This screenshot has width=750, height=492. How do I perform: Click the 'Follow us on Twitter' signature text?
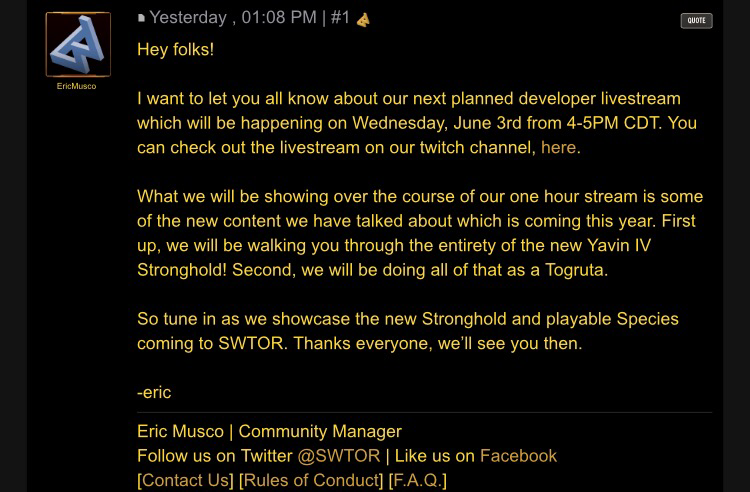(214, 456)
